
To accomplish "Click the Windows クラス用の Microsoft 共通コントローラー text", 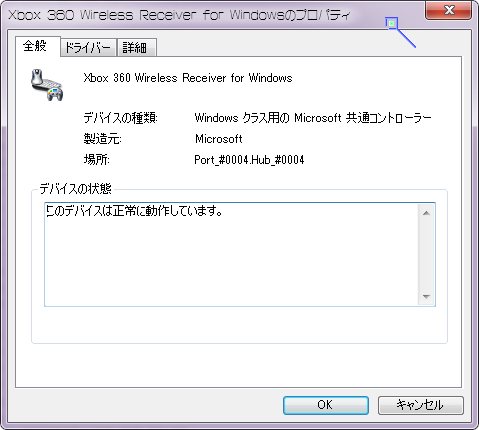I will 313,118.
